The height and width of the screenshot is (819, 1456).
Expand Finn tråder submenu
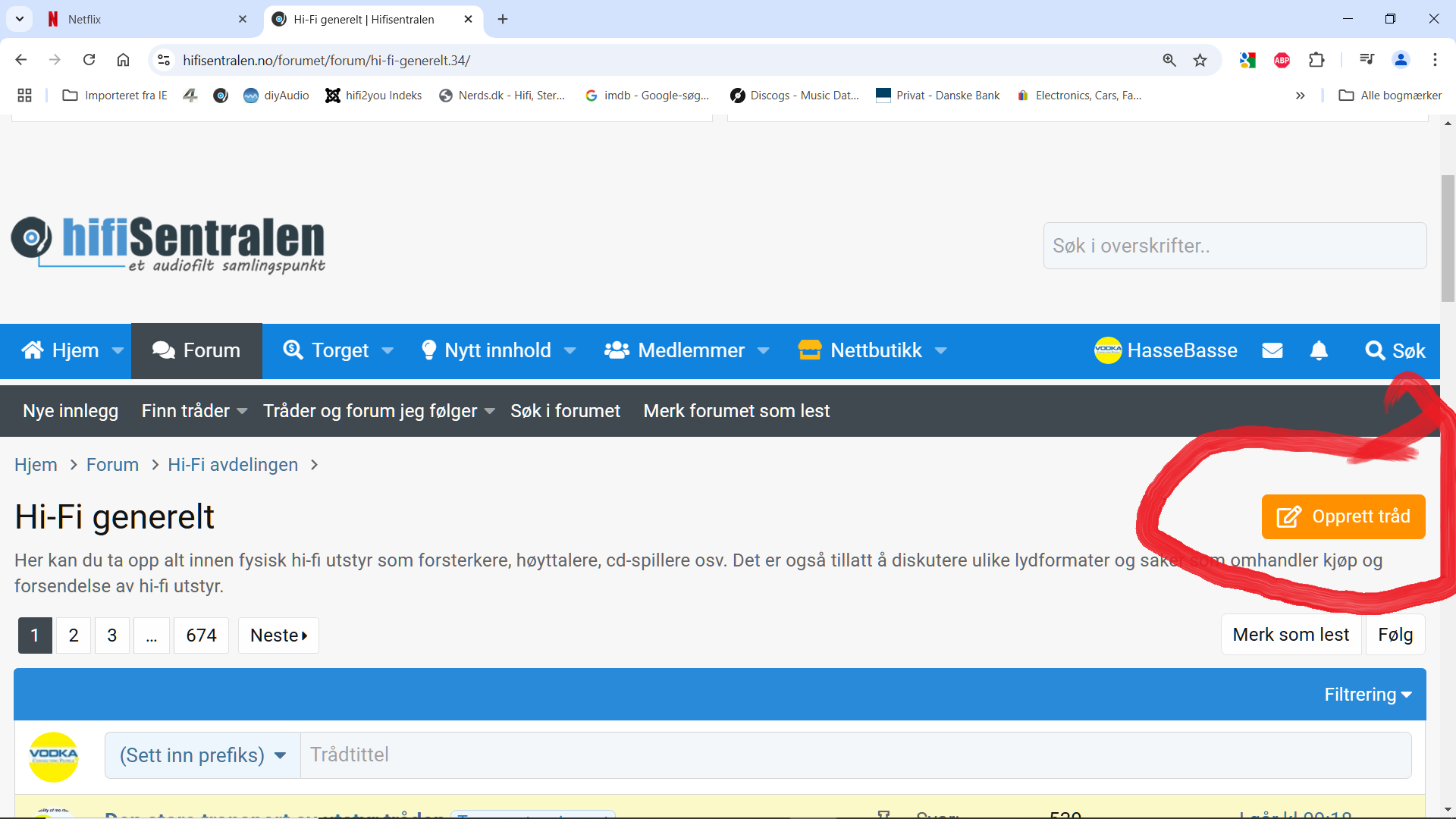(x=242, y=411)
